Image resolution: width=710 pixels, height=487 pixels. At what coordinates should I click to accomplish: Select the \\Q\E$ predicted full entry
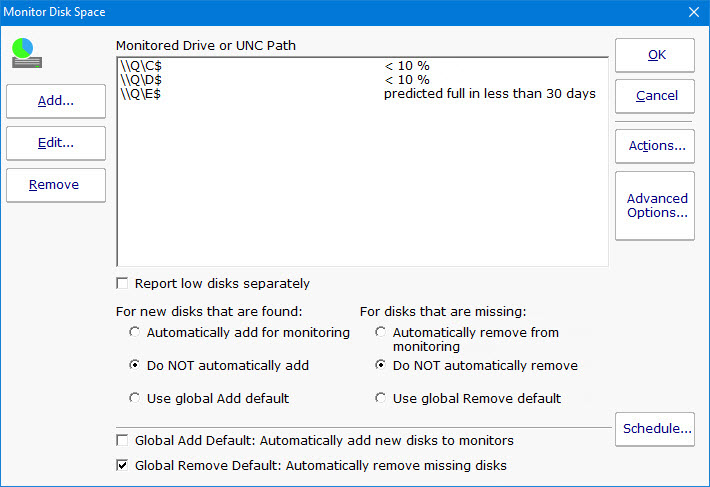(140, 94)
